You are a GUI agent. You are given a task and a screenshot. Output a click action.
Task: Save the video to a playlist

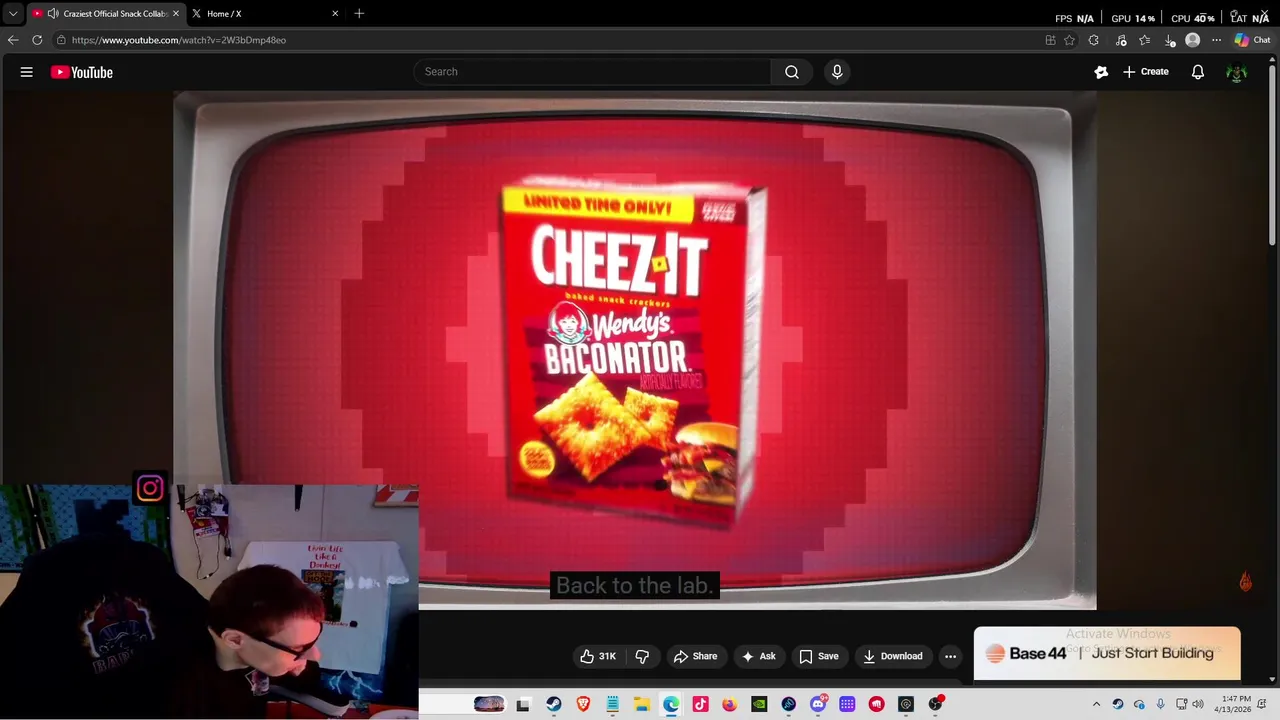click(819, 656)
